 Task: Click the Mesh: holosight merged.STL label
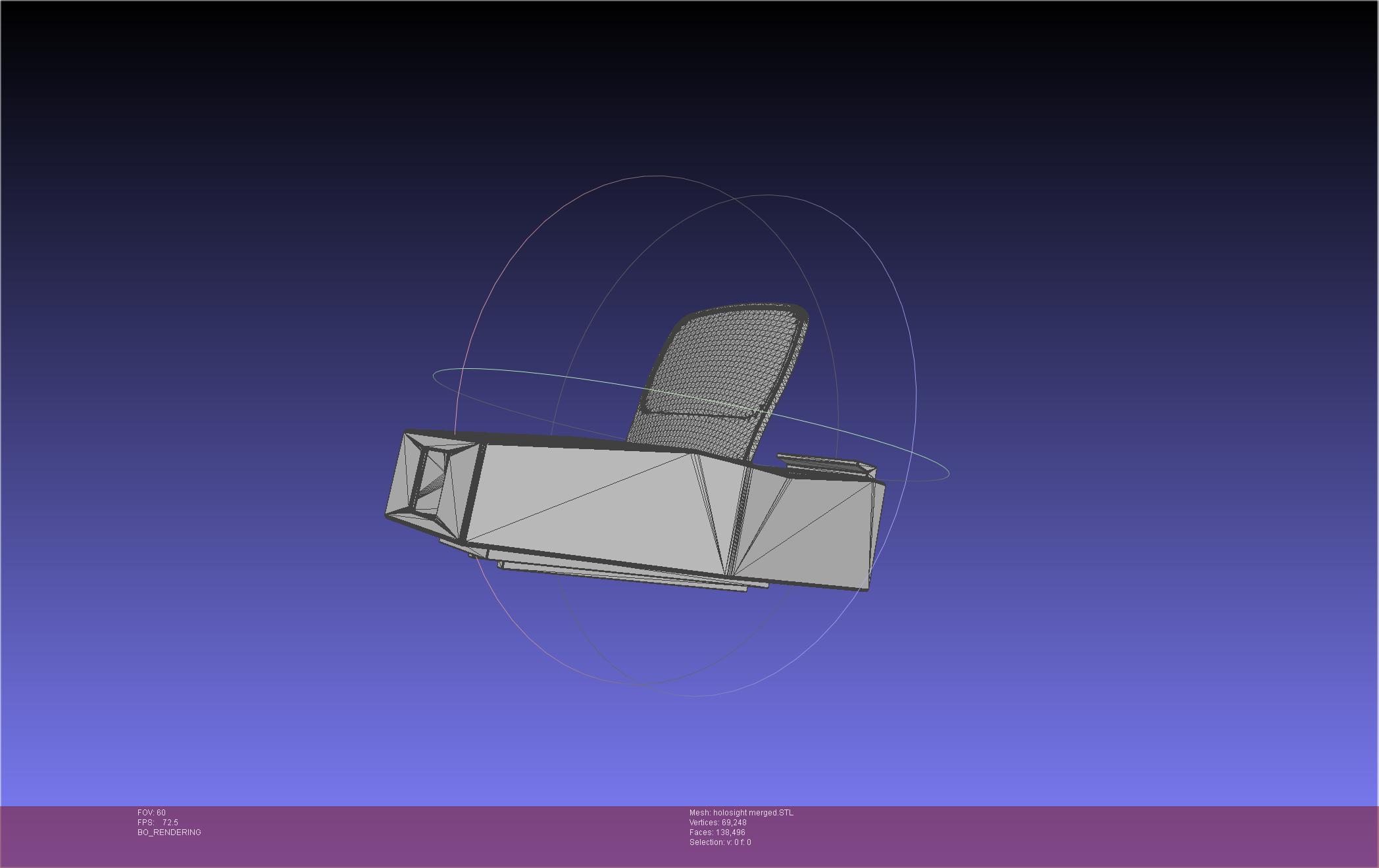point(741,813)
